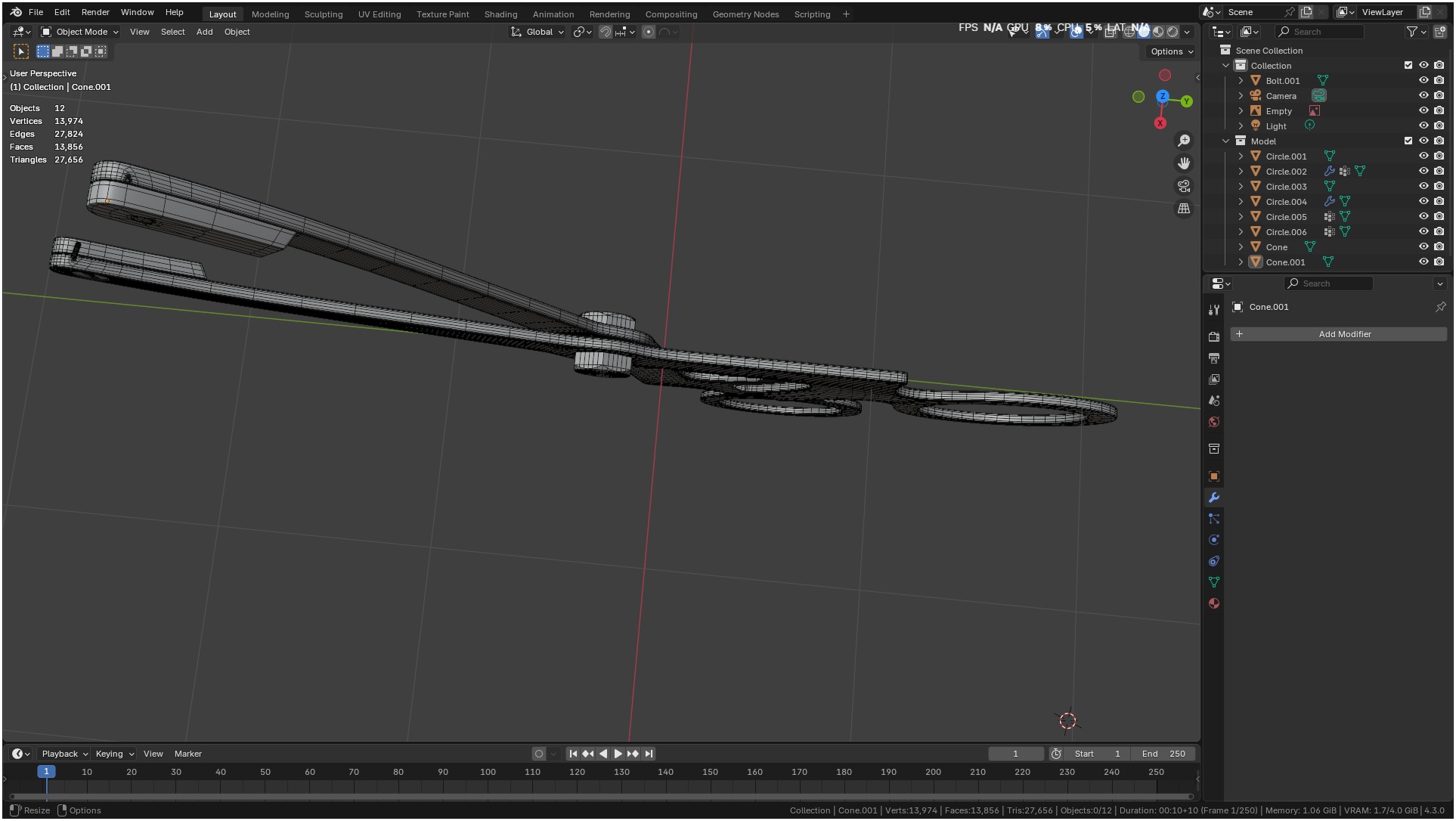The image size is (1456, 821).
Task: Toggle camera view with the camera gizmo
Action: (x=1184, y=186)
